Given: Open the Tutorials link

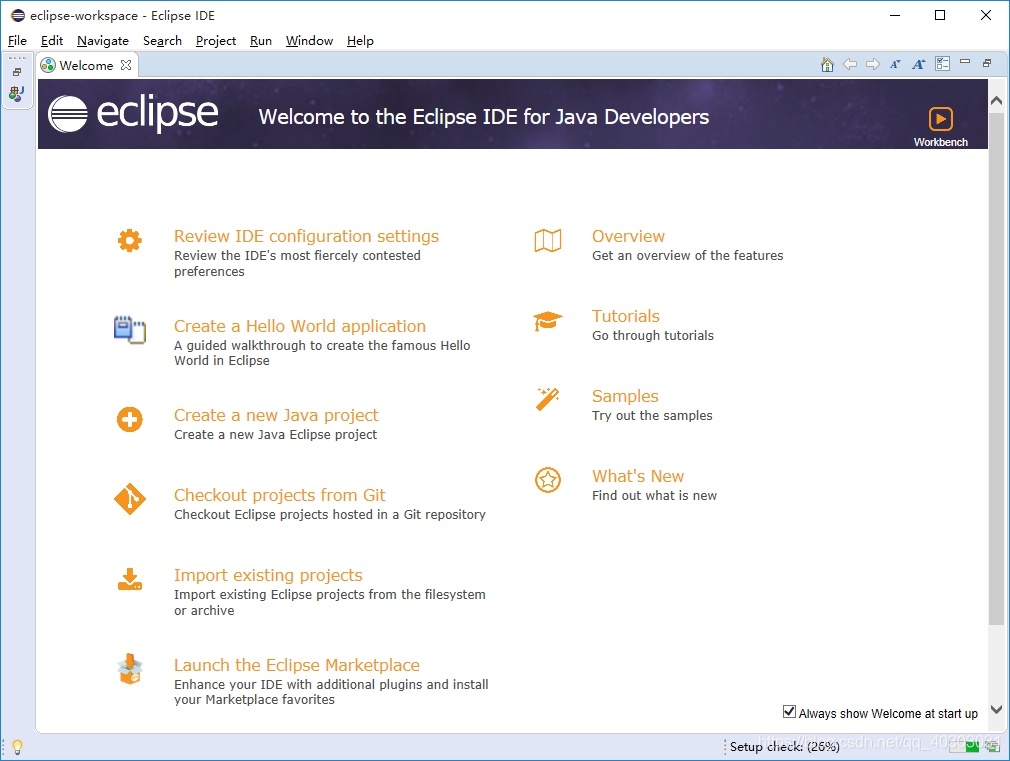Looking at the screenshot, I should [625, 316].
